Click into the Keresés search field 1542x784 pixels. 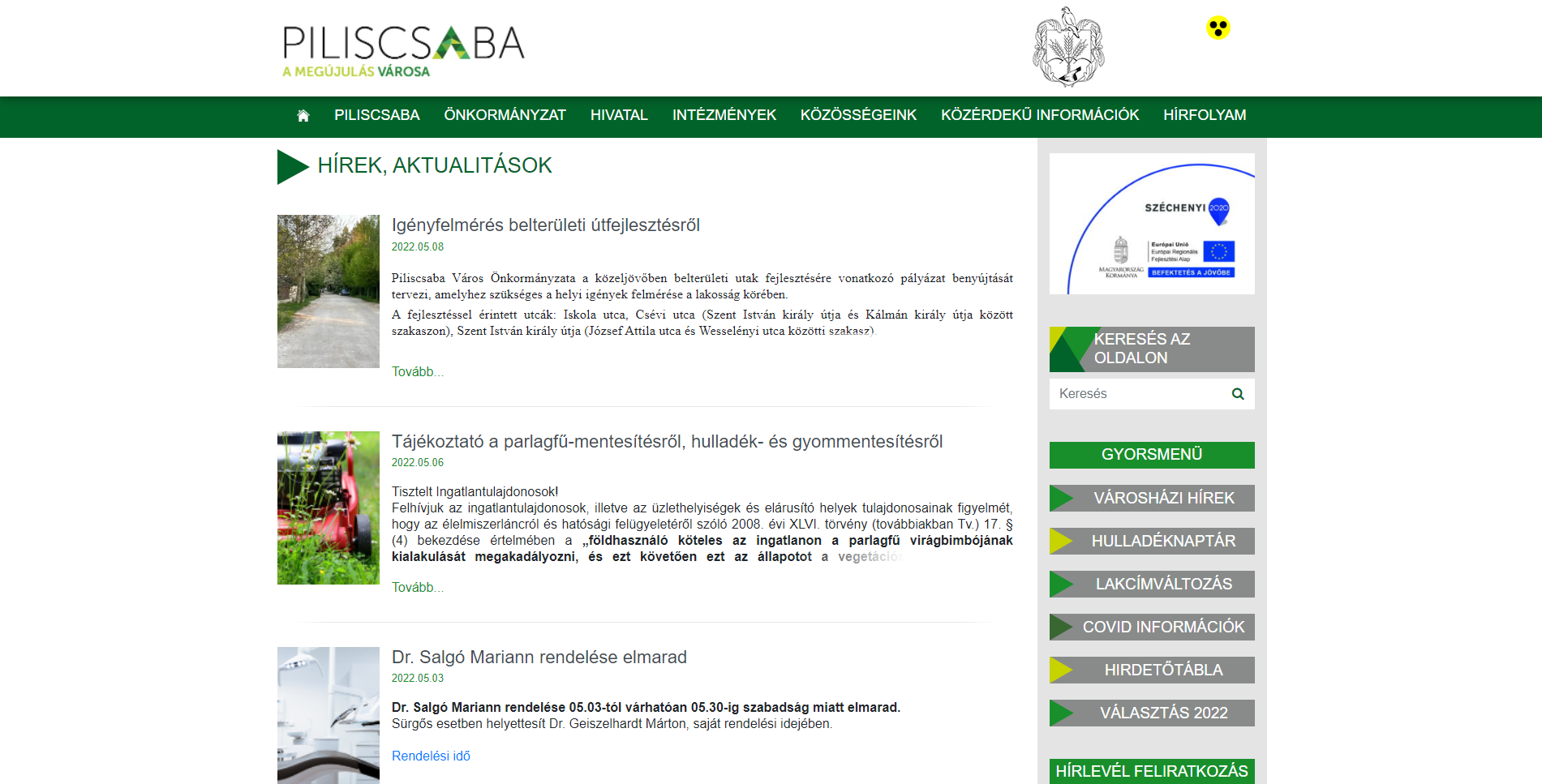[x=1138, y=394]
